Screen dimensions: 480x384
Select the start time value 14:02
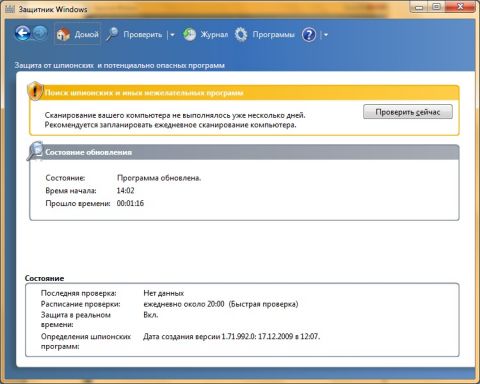pos(126,191)
